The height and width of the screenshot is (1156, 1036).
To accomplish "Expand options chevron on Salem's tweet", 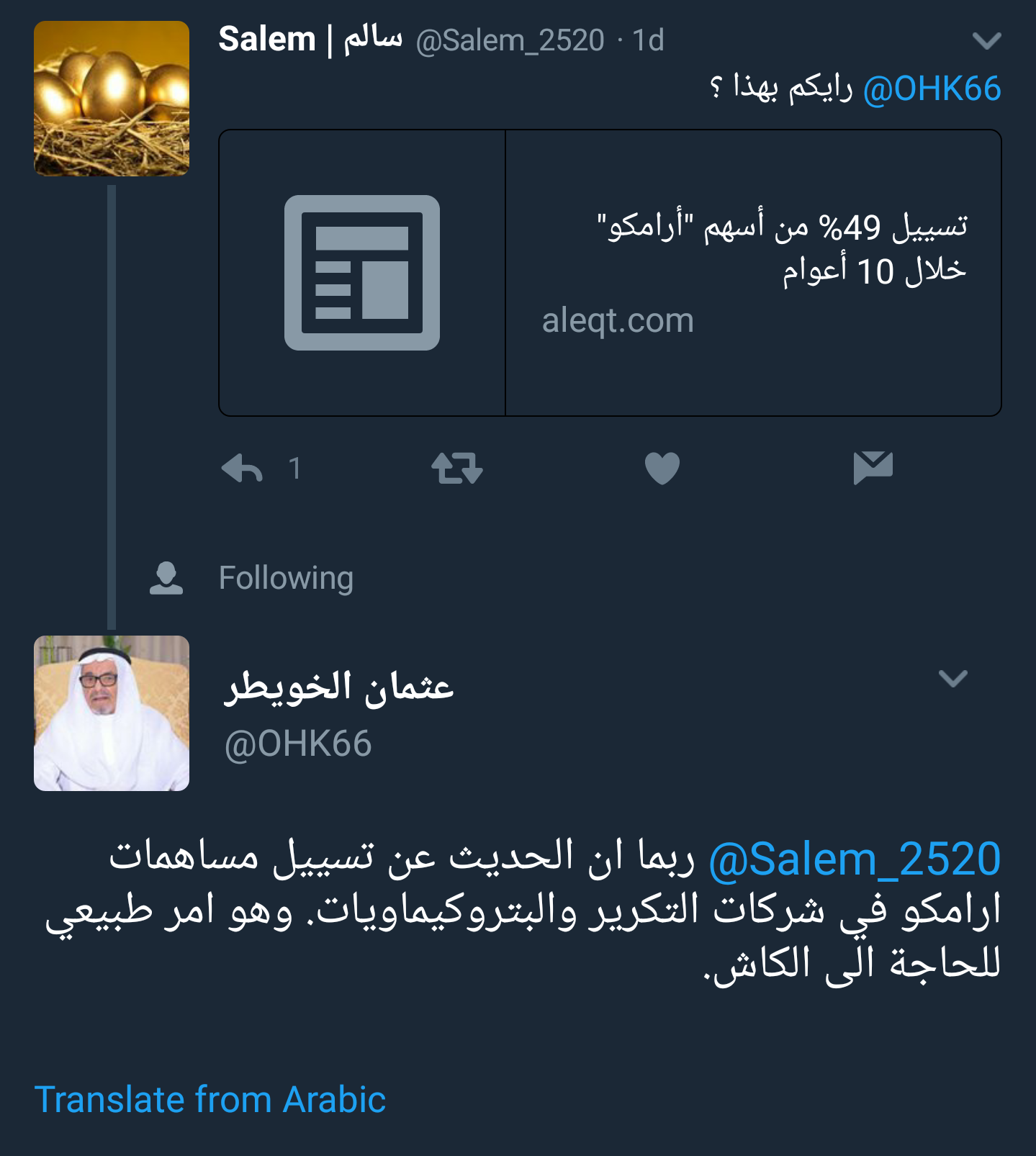I will pyautogui.click(x=986, y=41).
